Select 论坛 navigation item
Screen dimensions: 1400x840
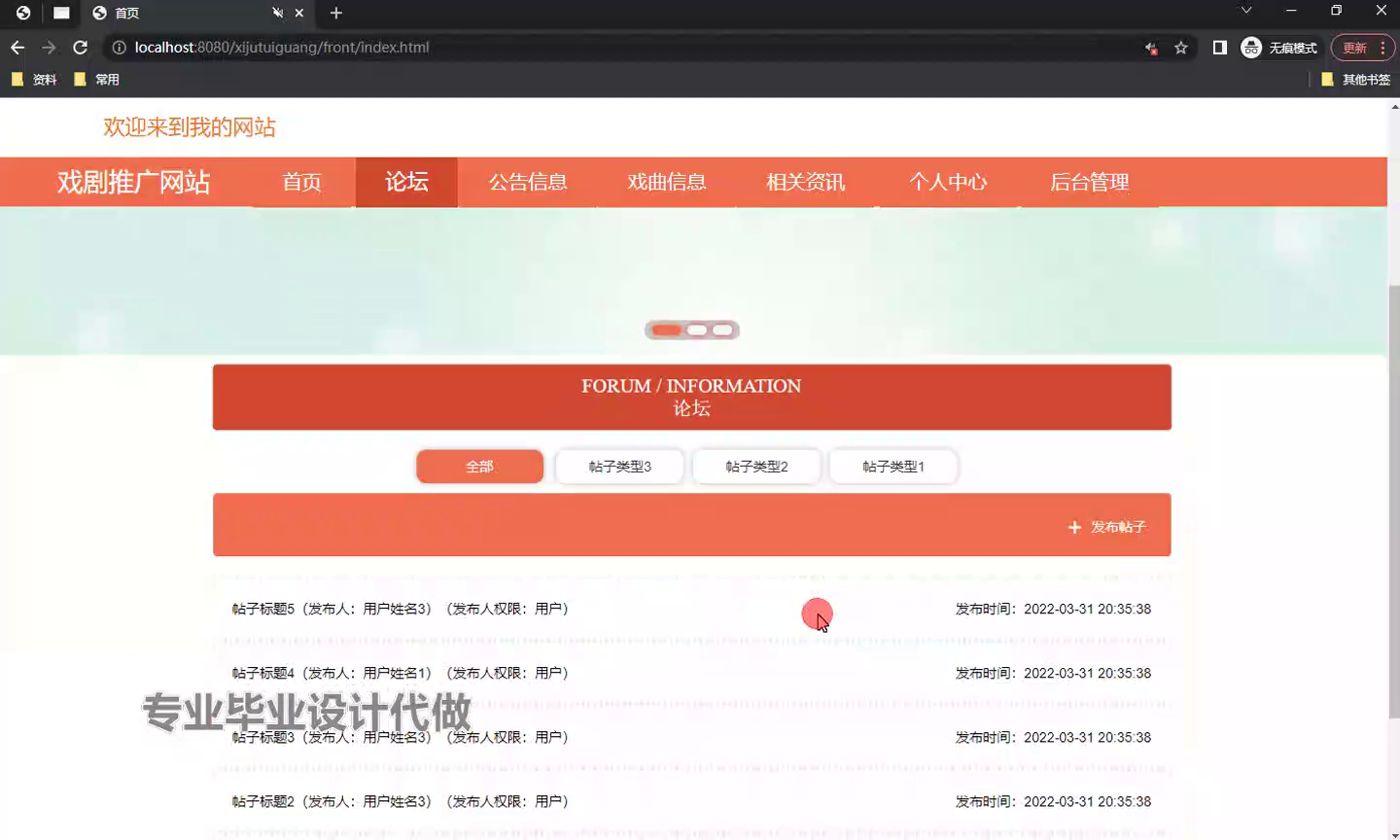pyautogui.click(x=406, y=182)
